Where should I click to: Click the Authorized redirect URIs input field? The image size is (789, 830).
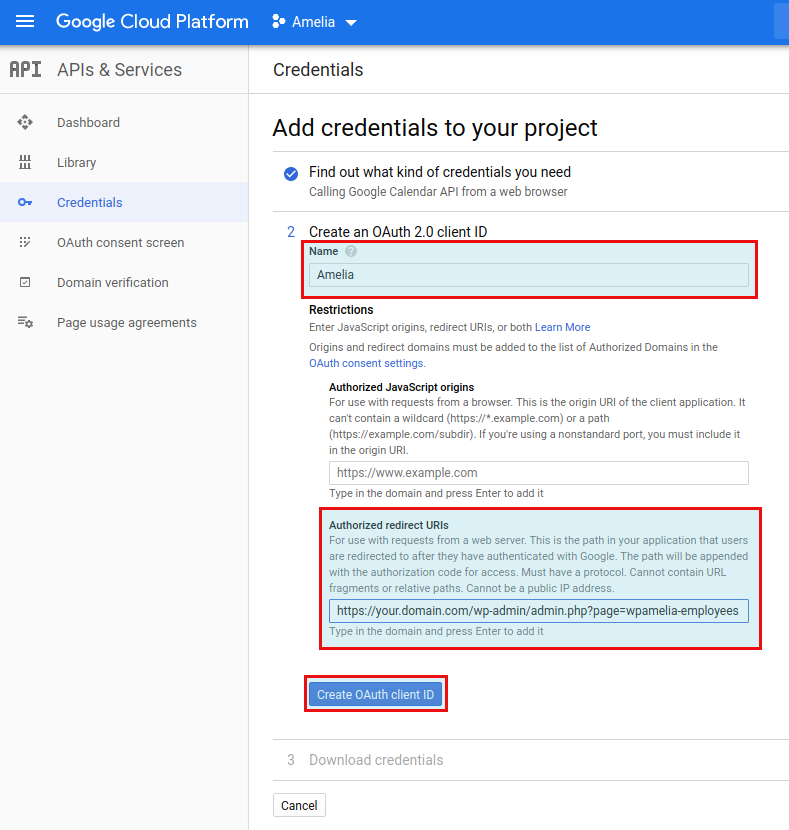coord(539,611)
